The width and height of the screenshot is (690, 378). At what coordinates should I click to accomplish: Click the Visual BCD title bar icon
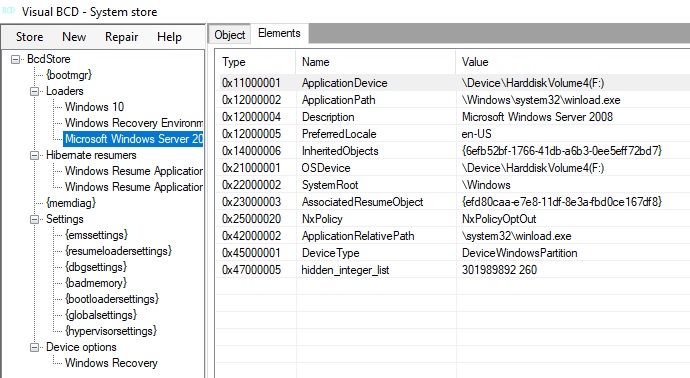pyautogui.click(x=9, y=11)
